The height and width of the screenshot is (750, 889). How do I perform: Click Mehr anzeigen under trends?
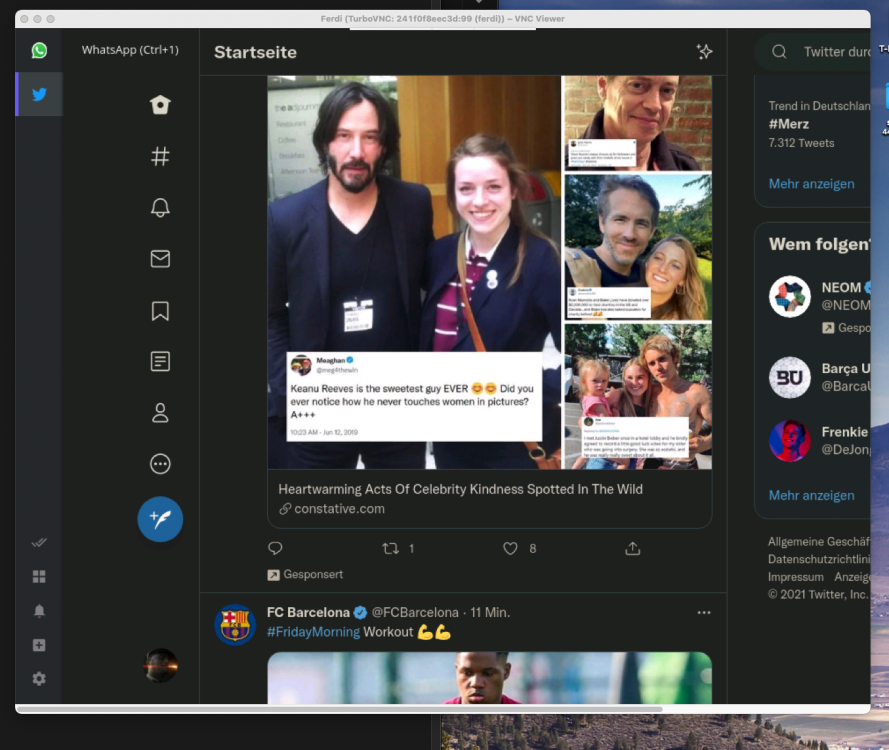[x=811, y=184]
